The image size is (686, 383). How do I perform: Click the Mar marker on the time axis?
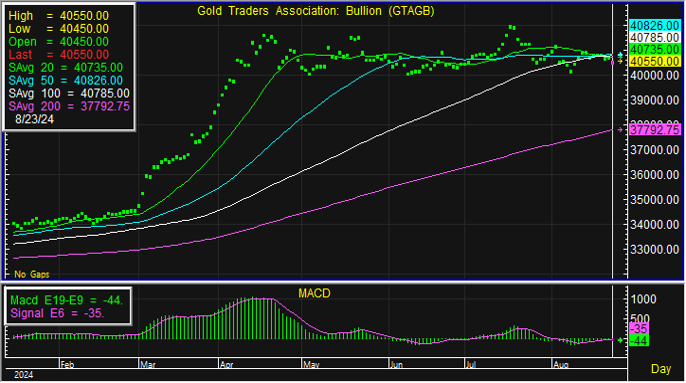point(148,365)
